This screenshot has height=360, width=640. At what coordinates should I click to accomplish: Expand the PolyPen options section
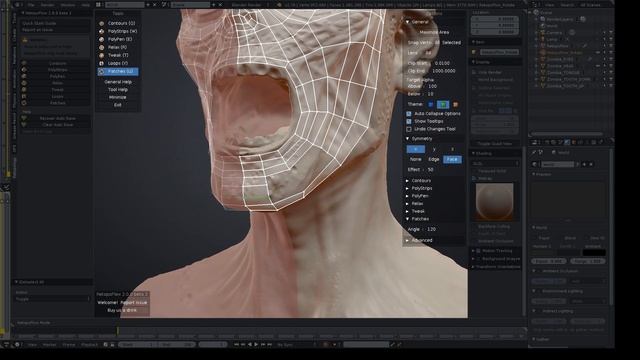407,196
